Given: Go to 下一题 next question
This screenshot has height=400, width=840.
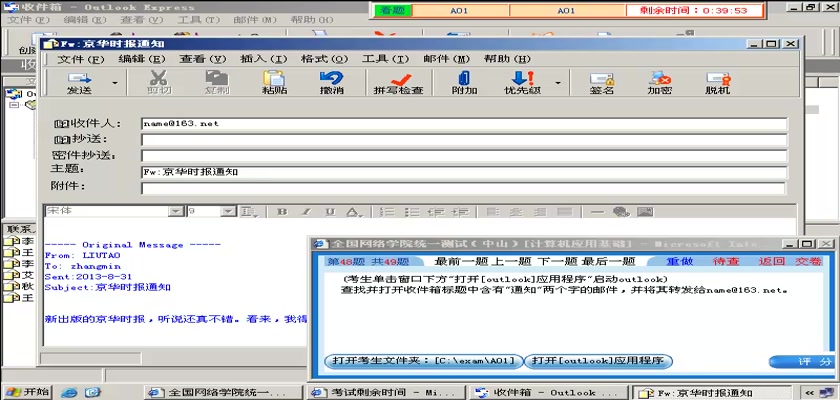Looking at the screenshot, I should [557, 261].
